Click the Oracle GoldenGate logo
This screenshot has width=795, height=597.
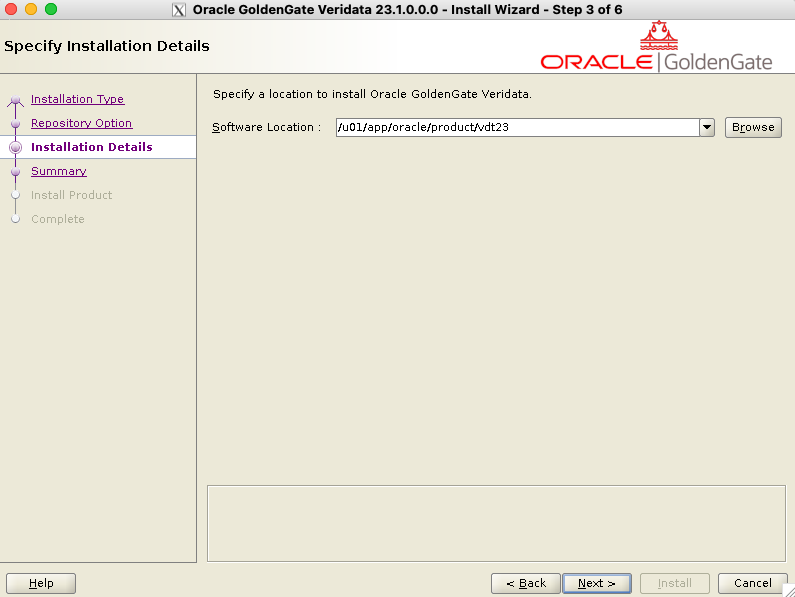pos(657,48)
